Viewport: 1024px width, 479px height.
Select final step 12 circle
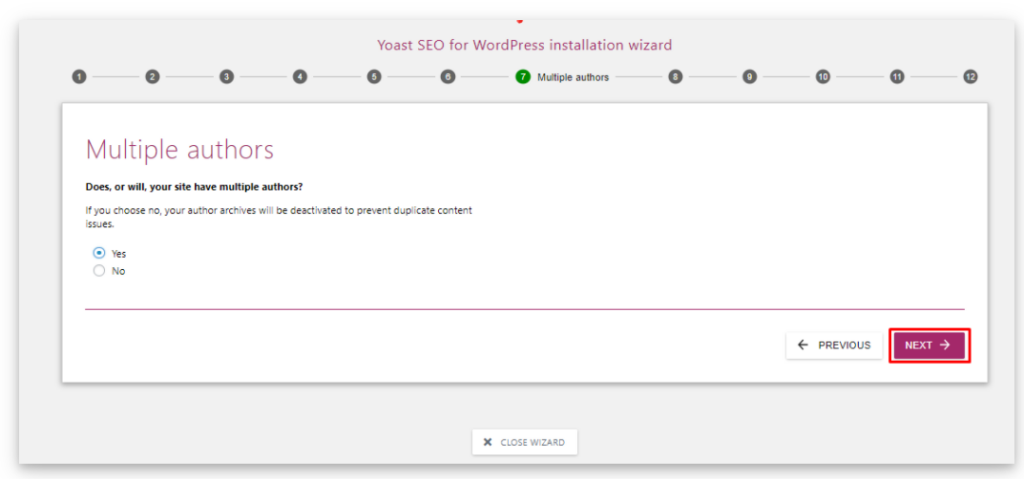pyautogui.click(x=970, y=77)
